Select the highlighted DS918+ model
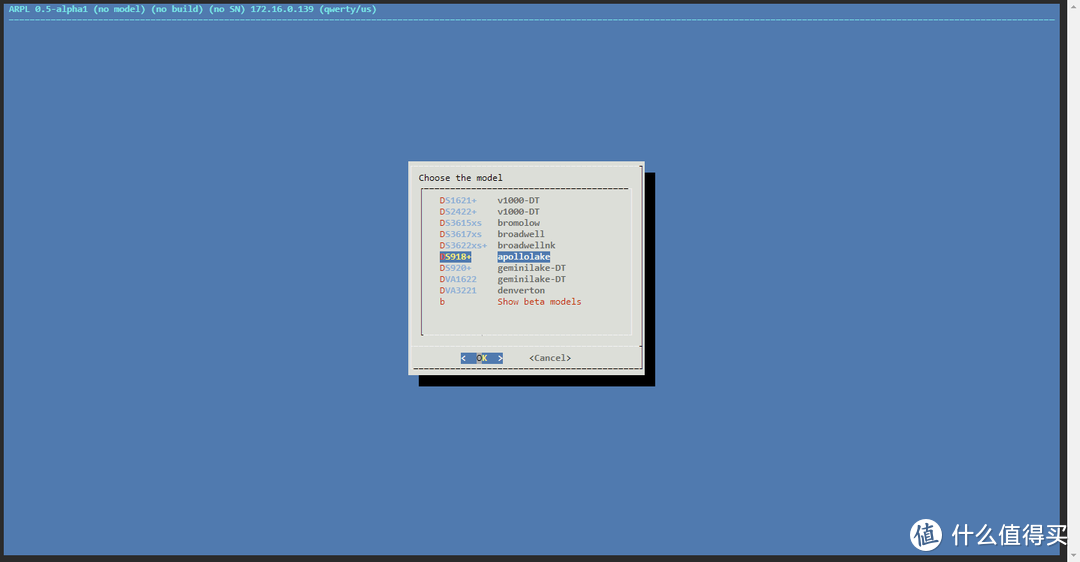Screen dimensions: 1080x562 point(495,256)
